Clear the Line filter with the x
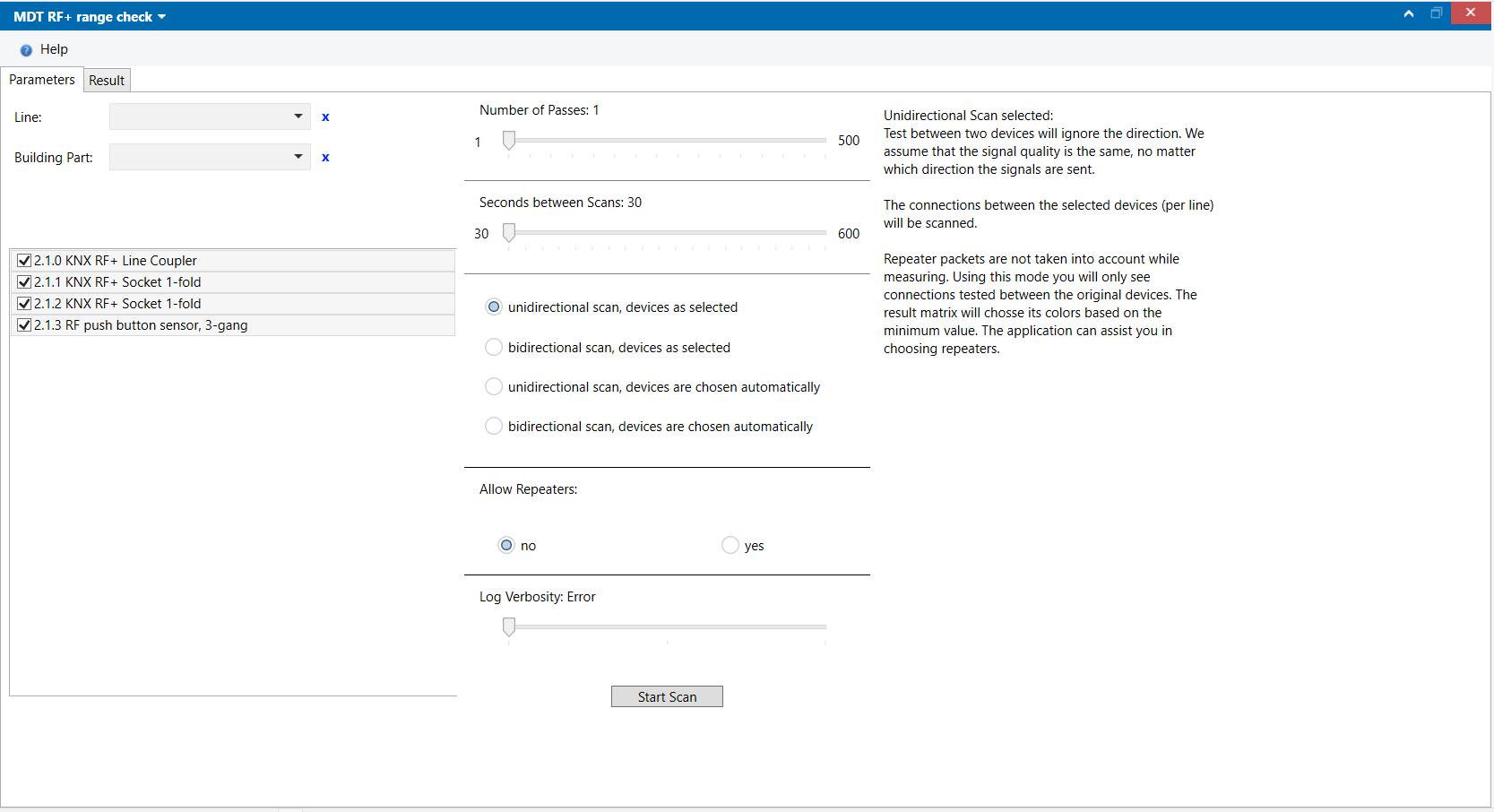 pos(325,117)
